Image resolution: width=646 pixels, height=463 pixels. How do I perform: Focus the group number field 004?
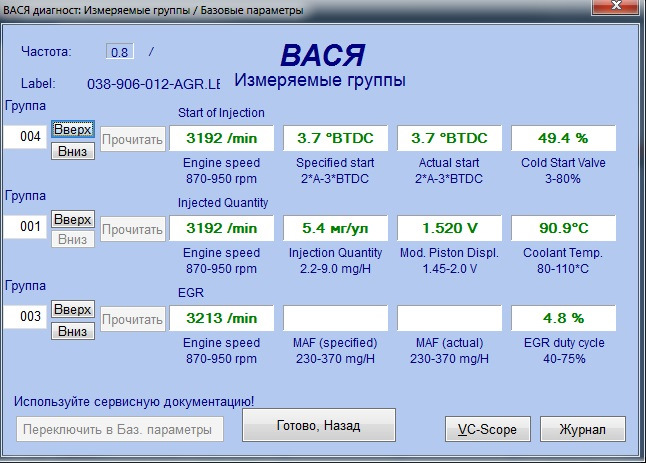[x=26, y=136]
